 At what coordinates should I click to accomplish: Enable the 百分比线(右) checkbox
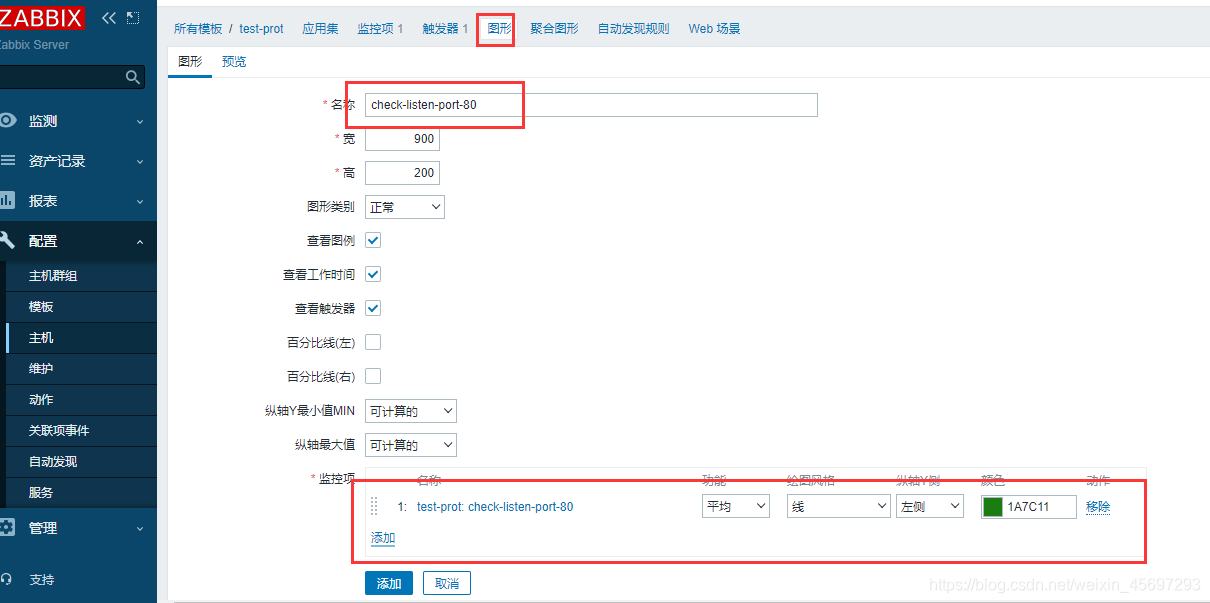pos(373,376)
